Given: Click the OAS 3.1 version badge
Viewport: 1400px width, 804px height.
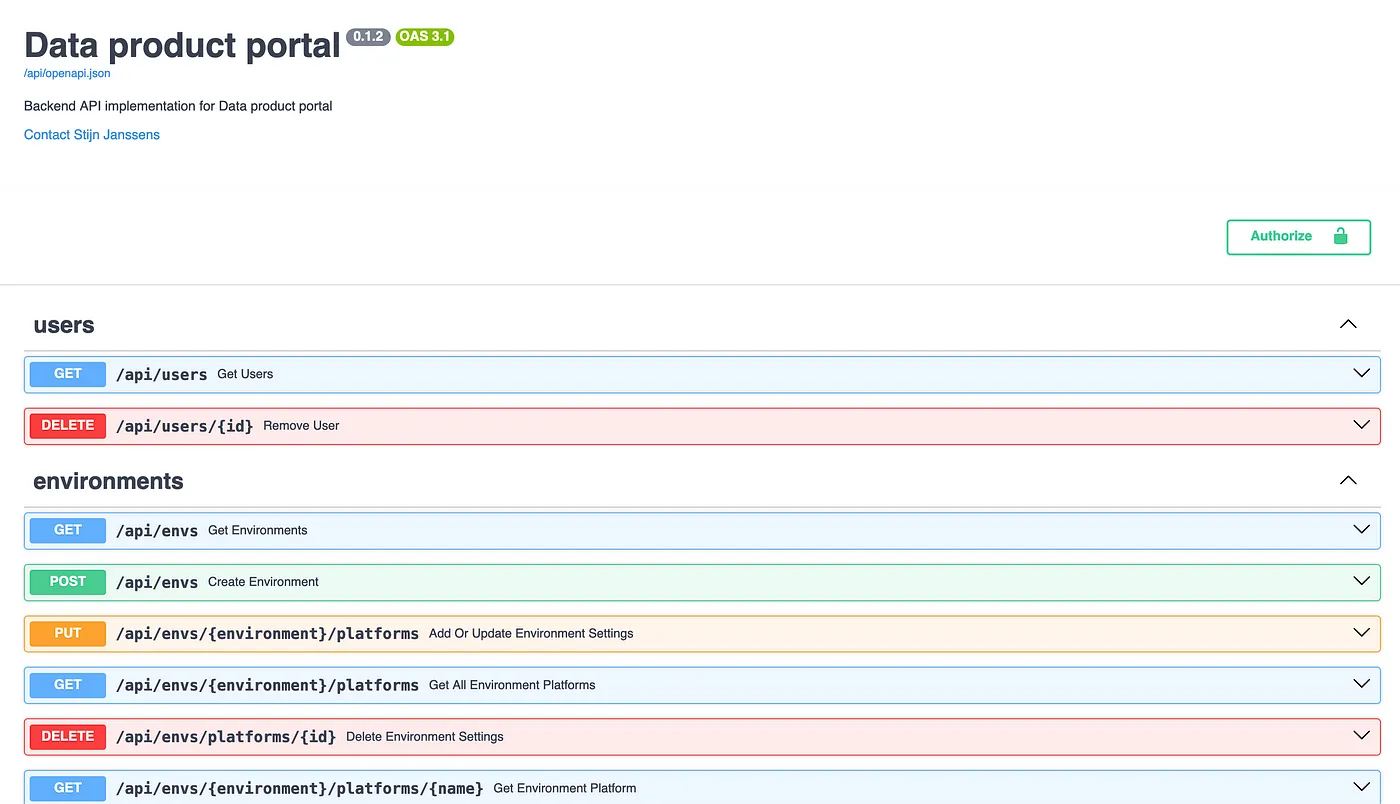Looking at the screenshot, I should point(425,37).
